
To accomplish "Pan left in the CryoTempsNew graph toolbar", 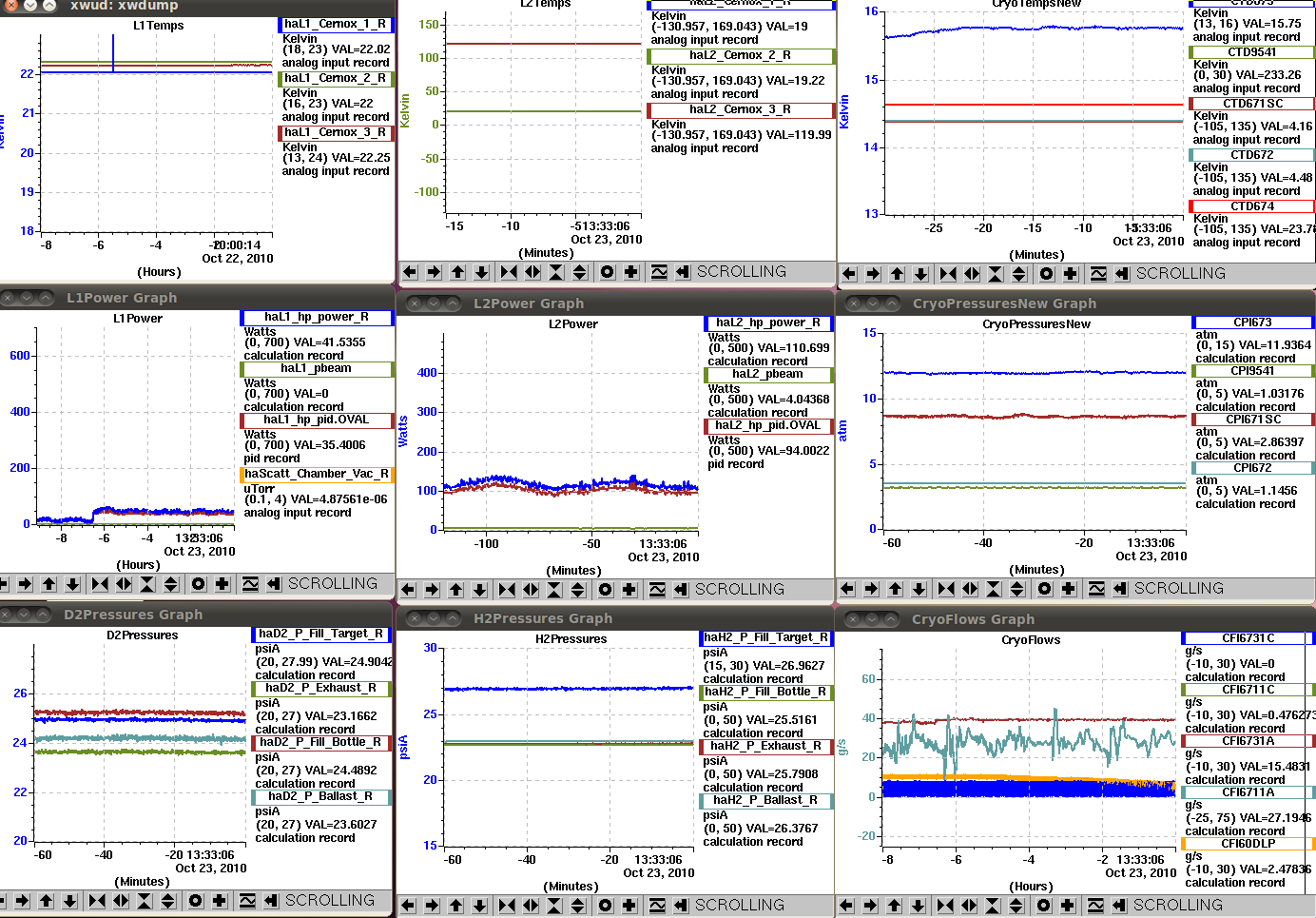I will 849,274.
